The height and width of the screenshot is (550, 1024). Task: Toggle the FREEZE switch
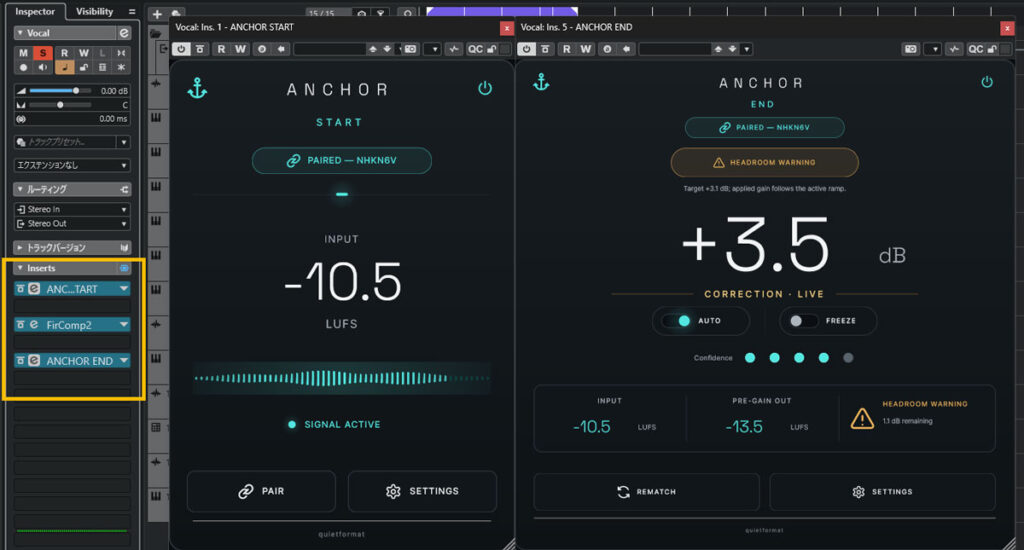[803, 321]
